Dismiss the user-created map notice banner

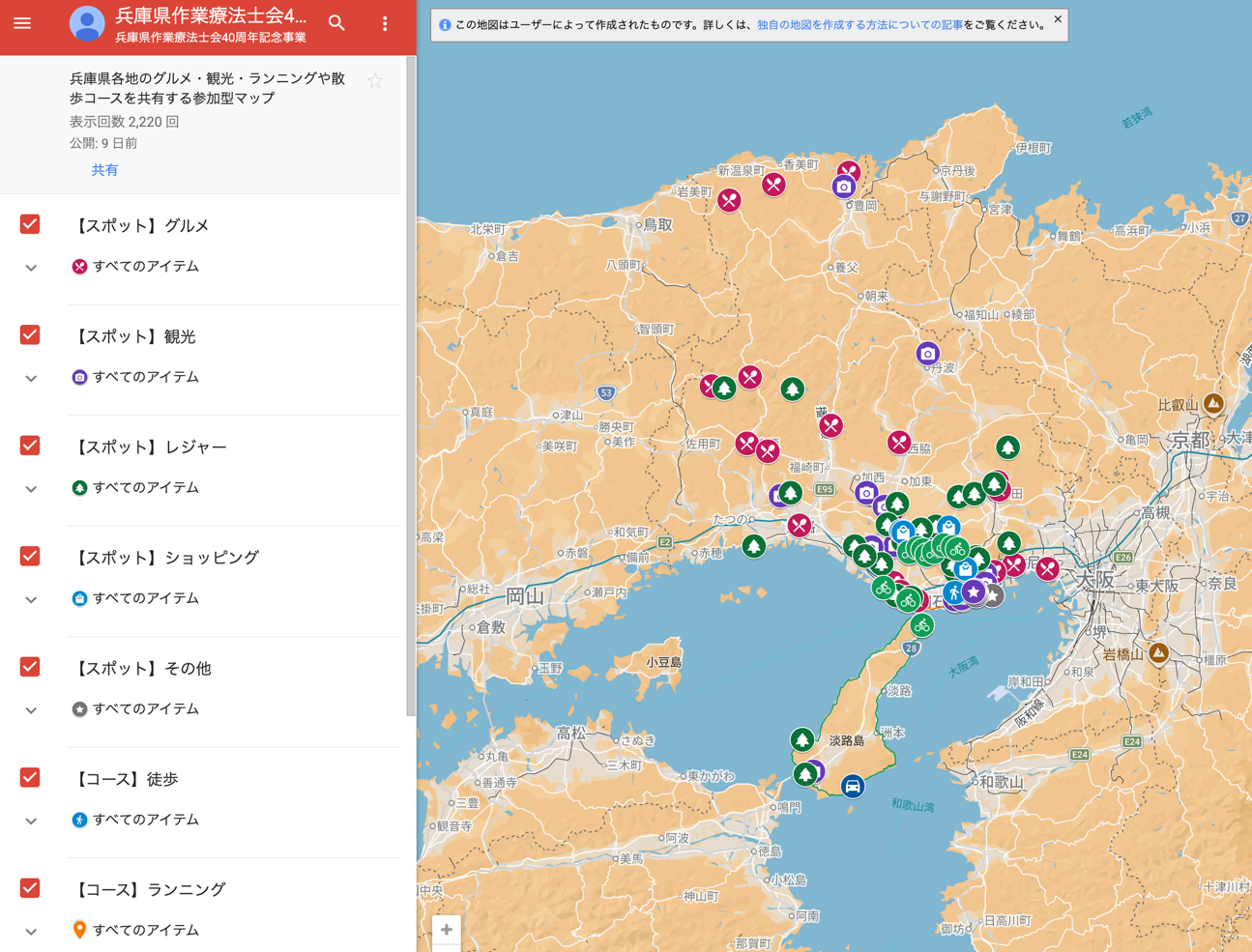tap(1058, 19)
